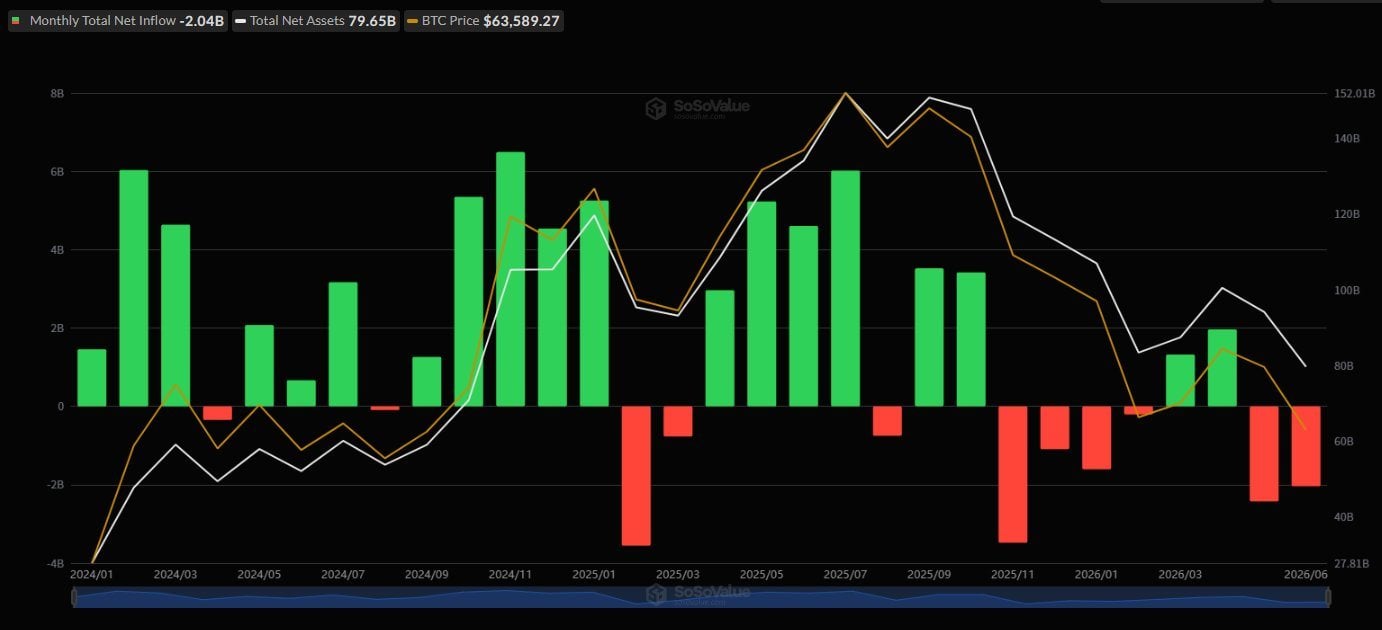Select the green bar above 2025/09
Viewport: 1382px width, 630px height.
point(929,337)
